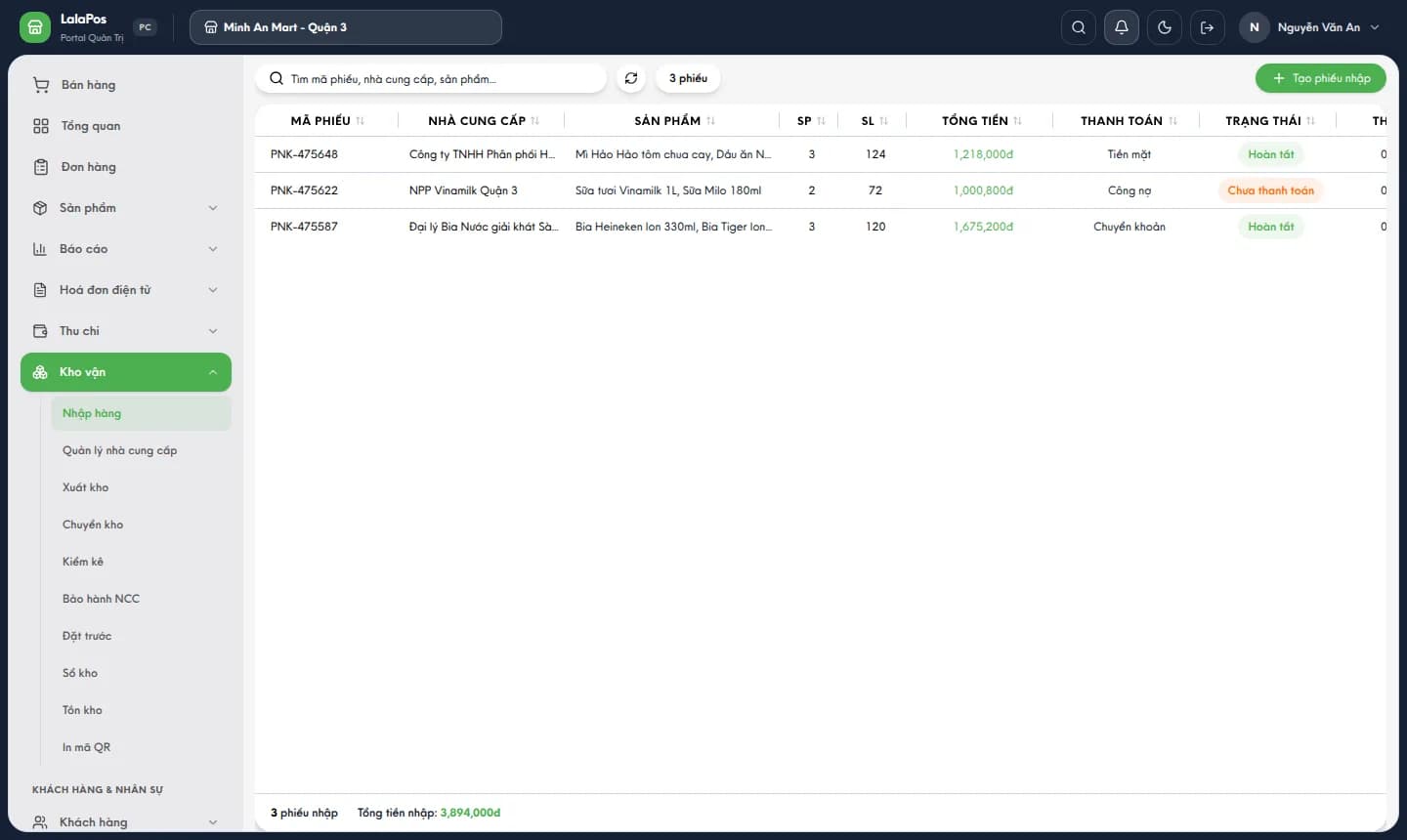Click the logout icon in header

1208,27
